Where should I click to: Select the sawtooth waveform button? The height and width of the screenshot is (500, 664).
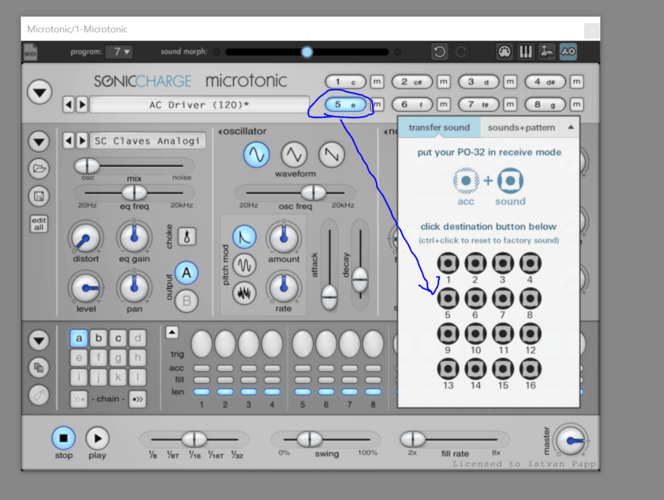tap(332, 154)
